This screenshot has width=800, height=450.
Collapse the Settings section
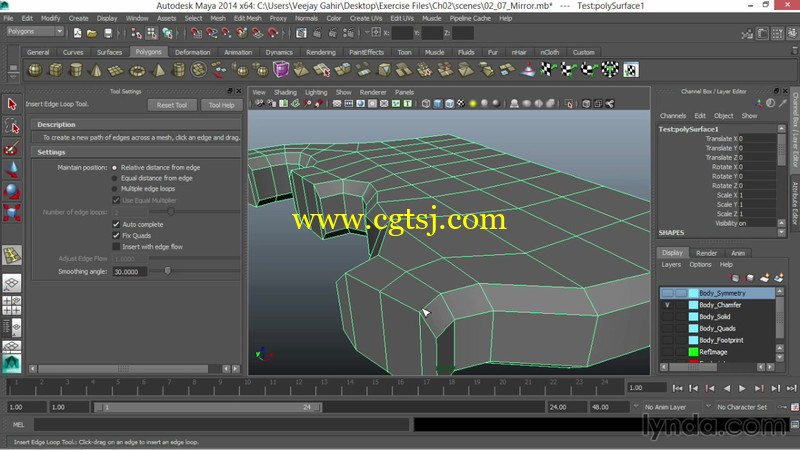(51, 152)
